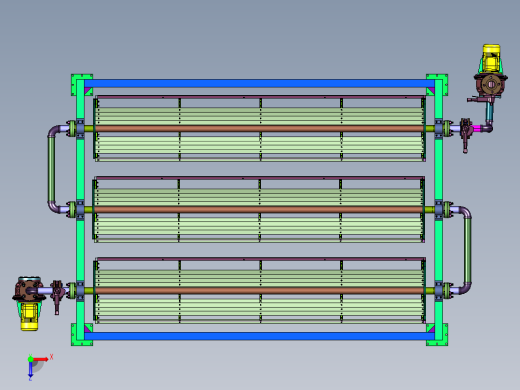Select the yellow motor at the bottom left
Viewport: 520px width, 390px height.
pos(29,316)
